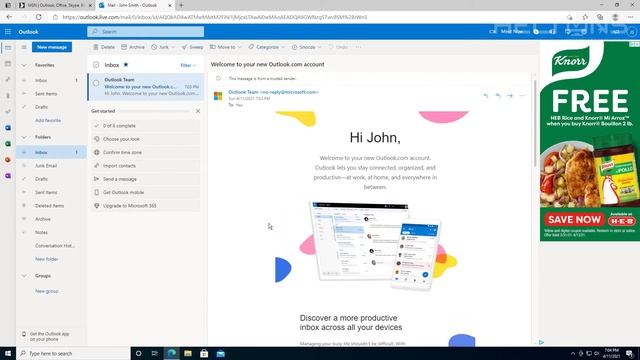This screenshot has height=360, width=640.
Task: Click Get Outlook mobile step
Action: tap(146, 192)
